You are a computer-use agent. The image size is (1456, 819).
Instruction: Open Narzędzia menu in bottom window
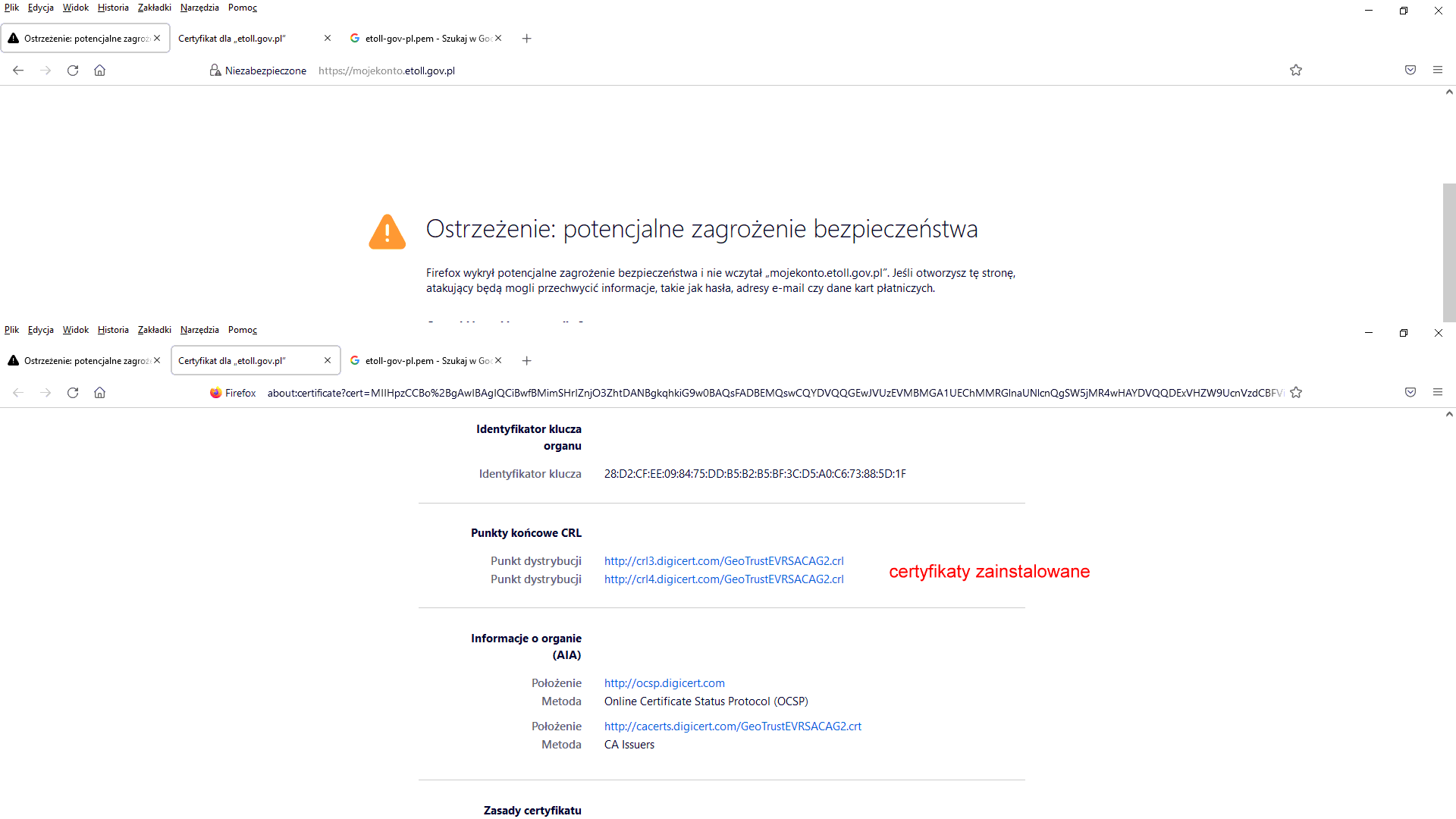pos(199,330)
